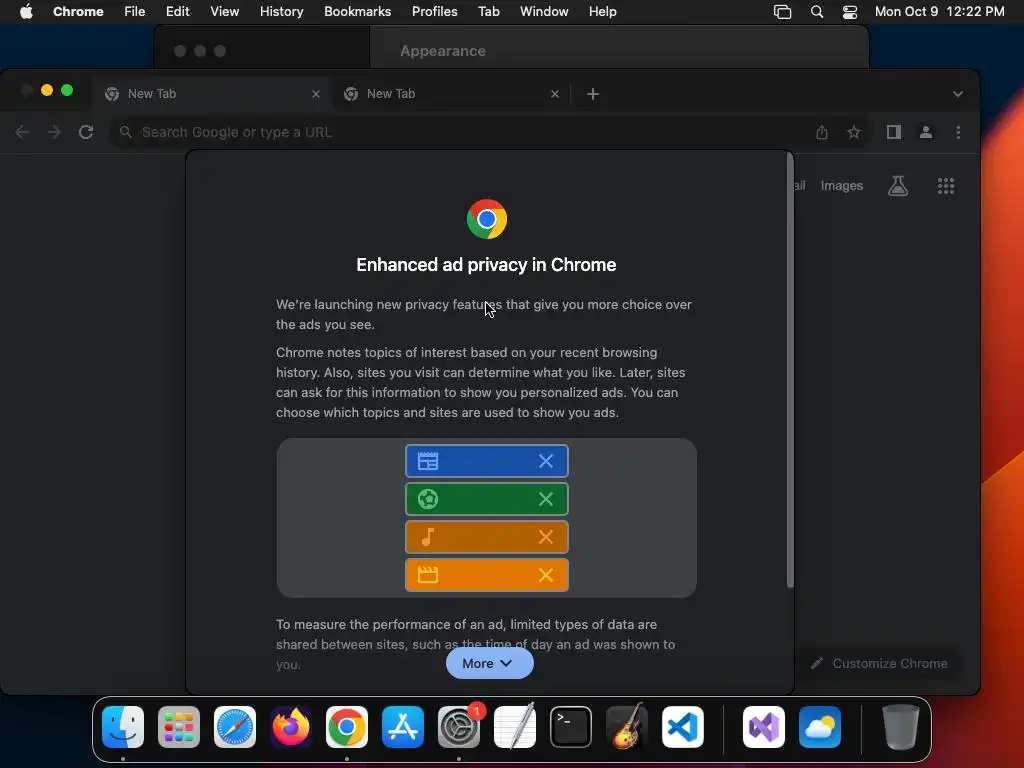Open the Images link

coord(842,186)
